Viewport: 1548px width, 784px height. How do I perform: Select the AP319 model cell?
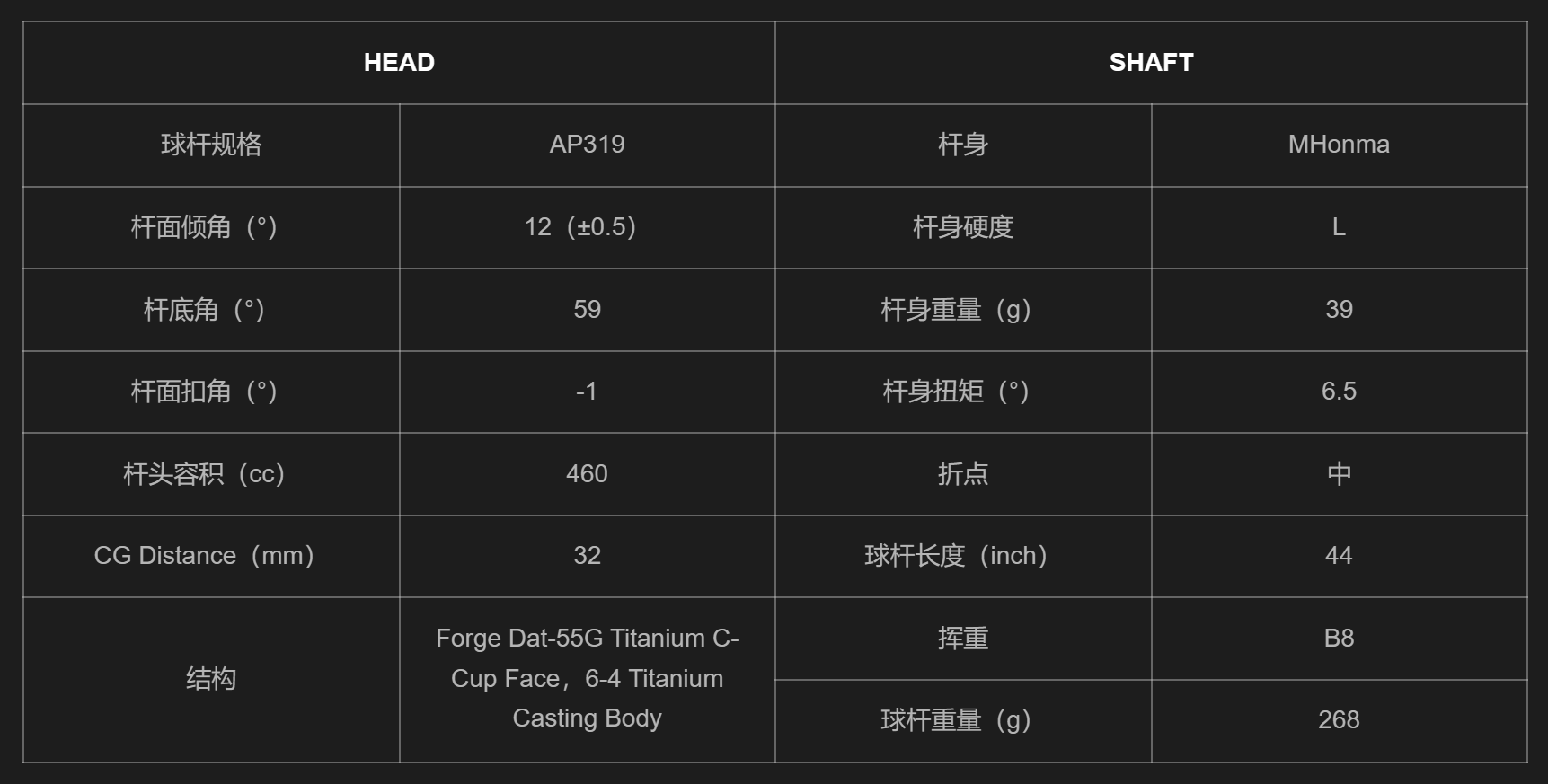[x=587, y=145]
